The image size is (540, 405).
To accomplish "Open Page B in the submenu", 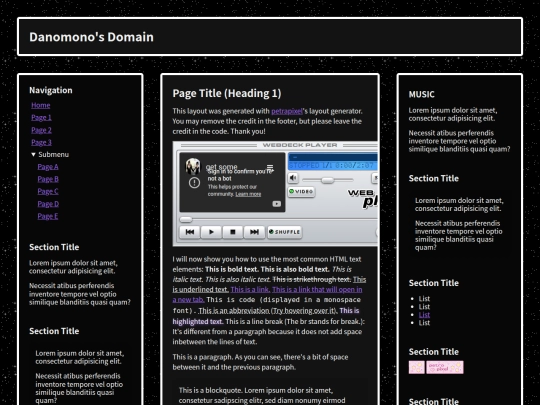I will [x=48, y=179].
